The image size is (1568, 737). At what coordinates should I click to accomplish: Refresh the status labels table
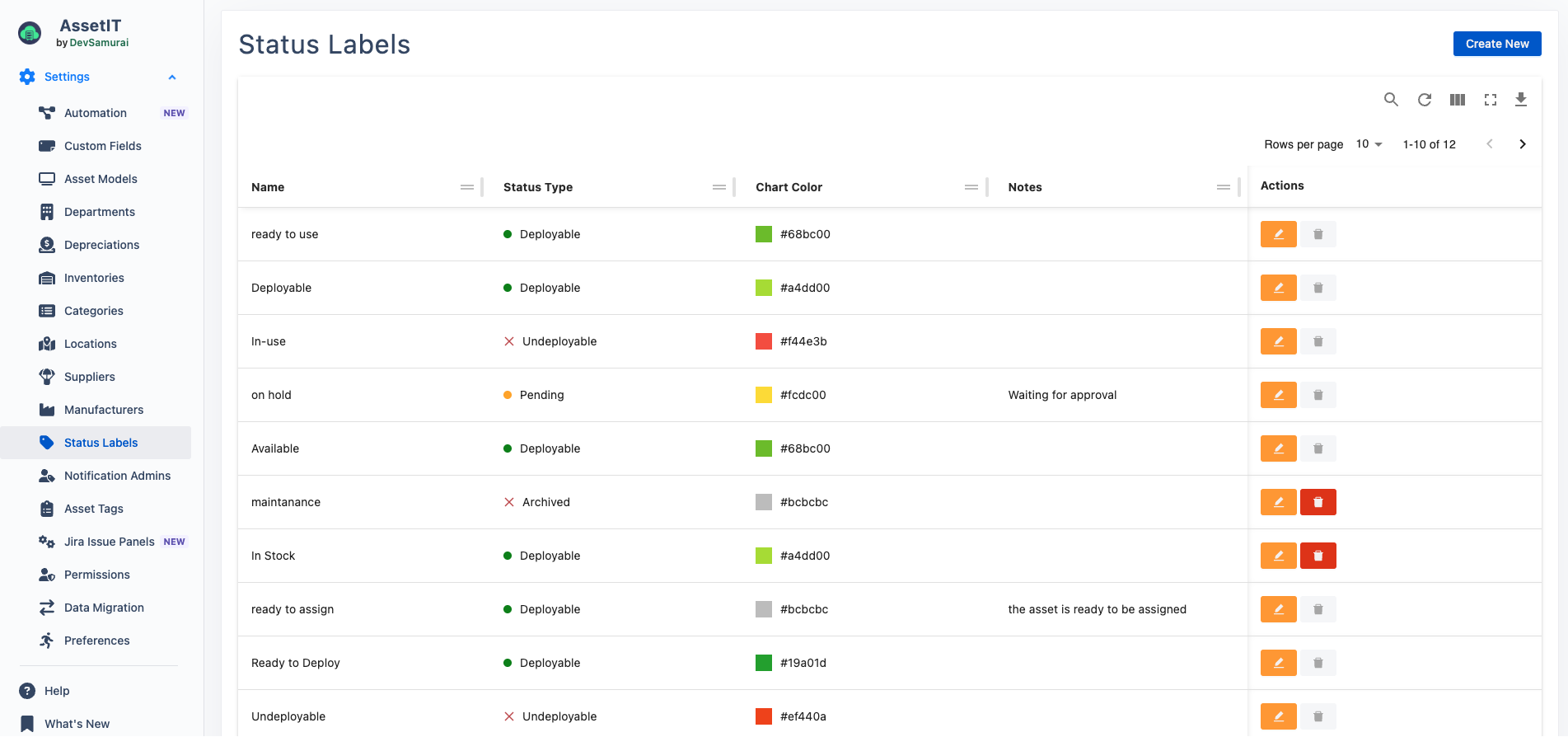[1424, 100]
